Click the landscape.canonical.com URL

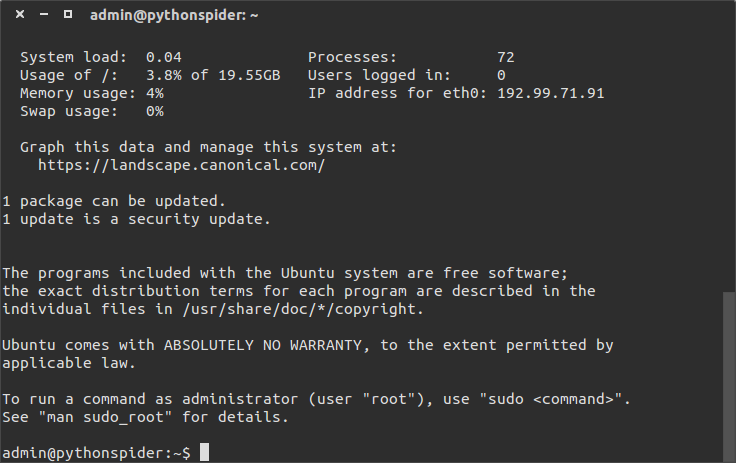pyautogui.click(x=181, y=166)
